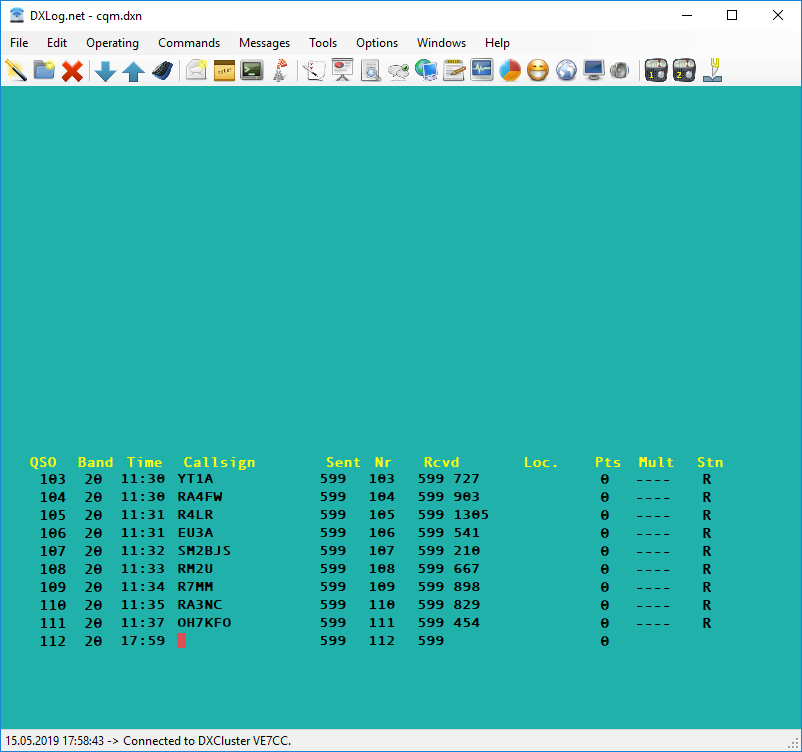
Task: Click the magnifier search document icon
Action: point(370,70)
